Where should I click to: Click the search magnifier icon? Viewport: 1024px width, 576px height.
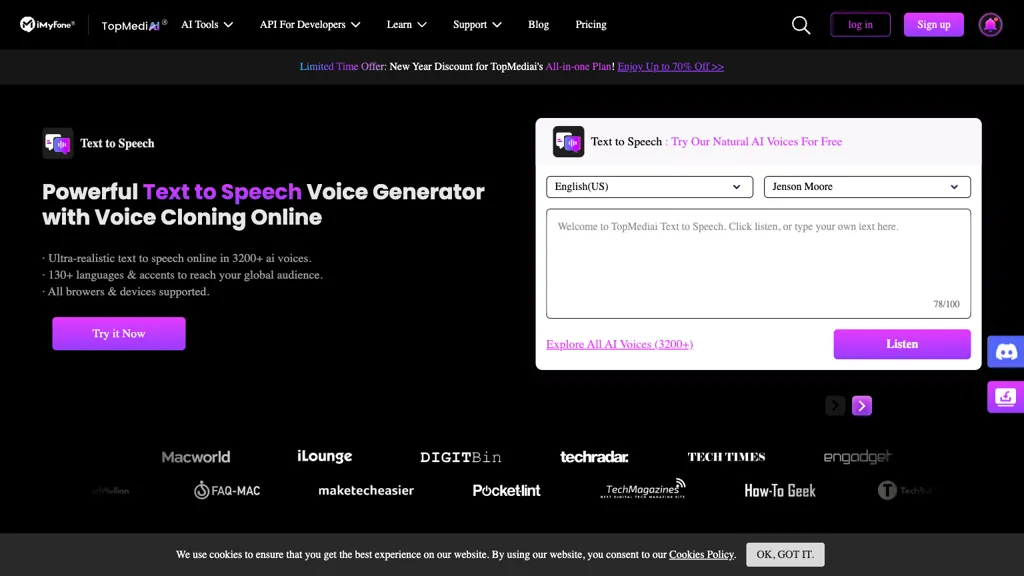tap(801, 25)
